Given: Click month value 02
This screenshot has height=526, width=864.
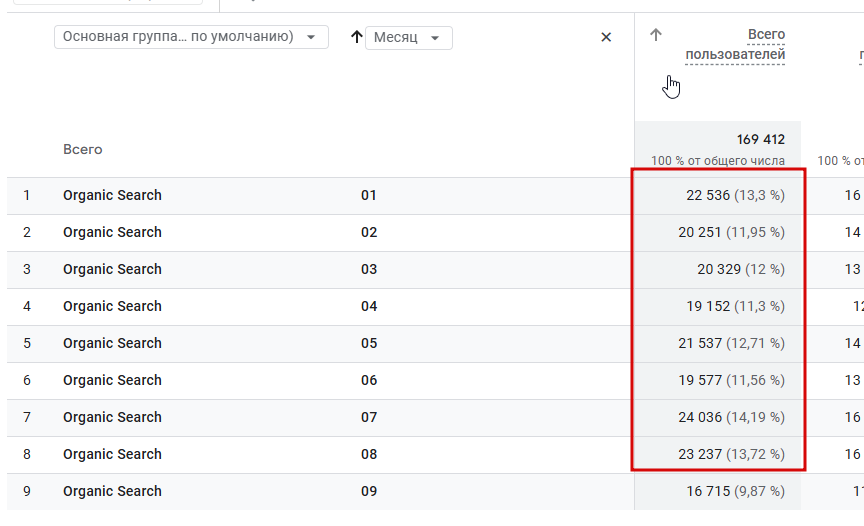Looking at the screenshot, I should 369,232.
